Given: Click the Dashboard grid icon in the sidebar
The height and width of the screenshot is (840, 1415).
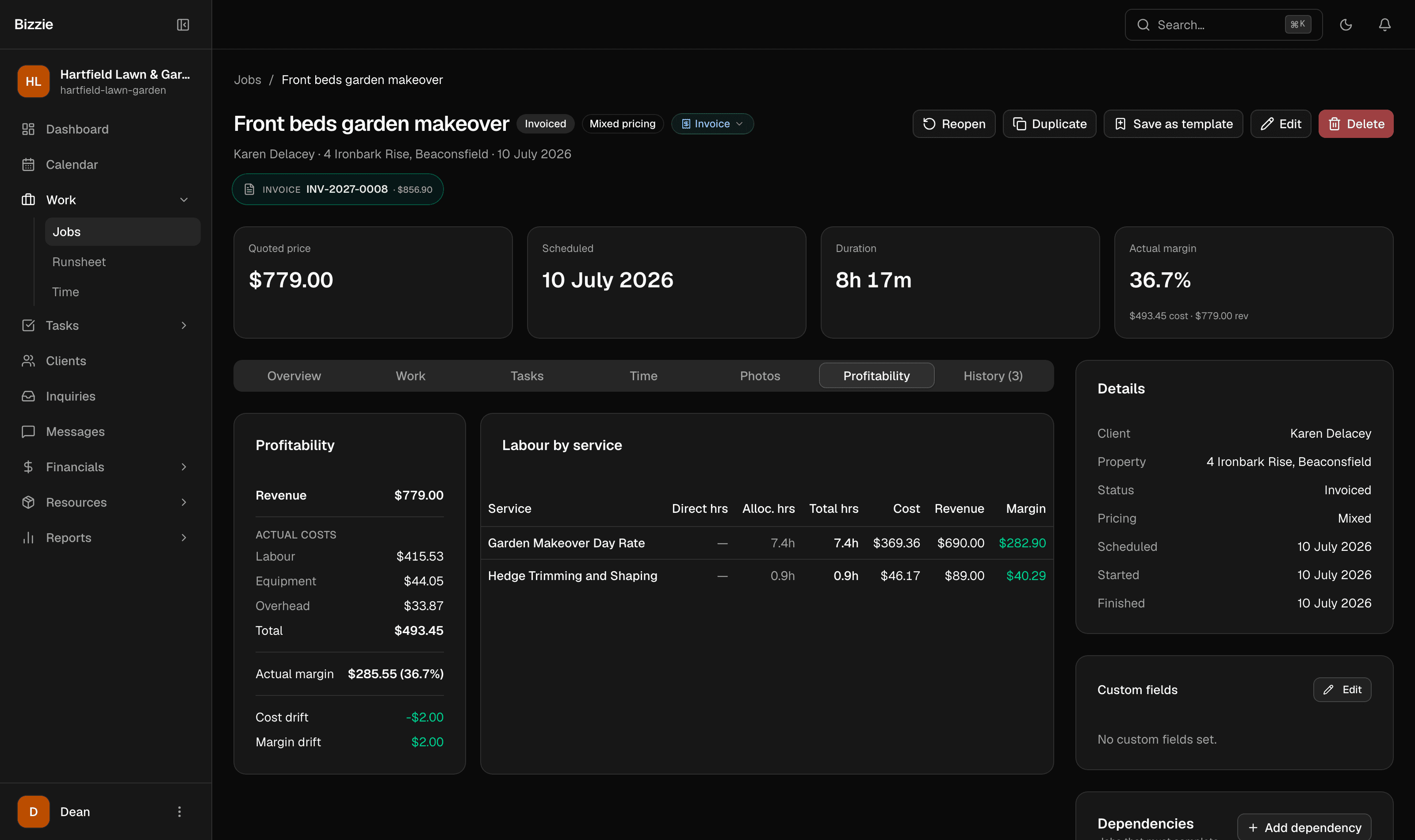Looking at the screenshot, I should 28,129.
